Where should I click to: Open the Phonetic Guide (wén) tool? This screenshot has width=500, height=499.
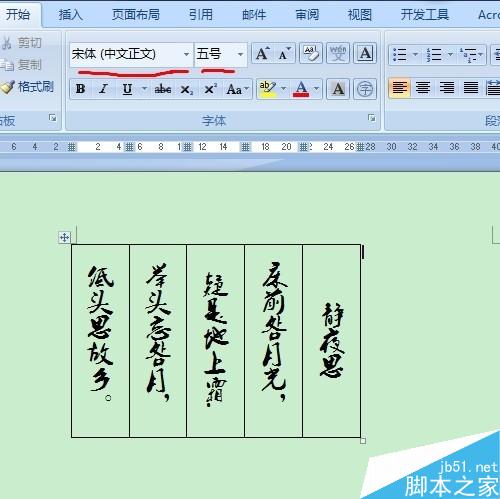click(x=338, y=53)
